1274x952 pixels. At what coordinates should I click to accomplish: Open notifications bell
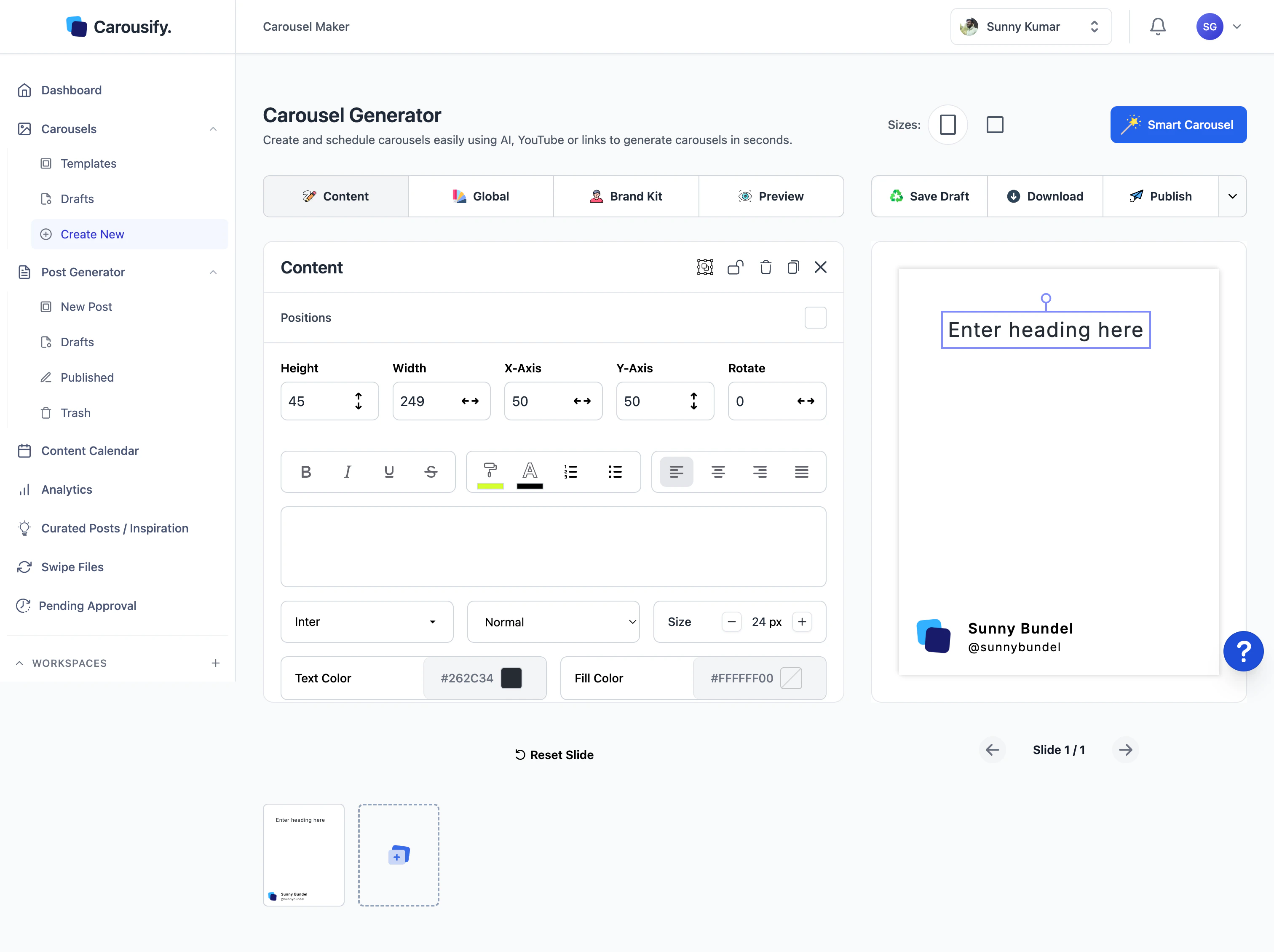[1158, 27]
